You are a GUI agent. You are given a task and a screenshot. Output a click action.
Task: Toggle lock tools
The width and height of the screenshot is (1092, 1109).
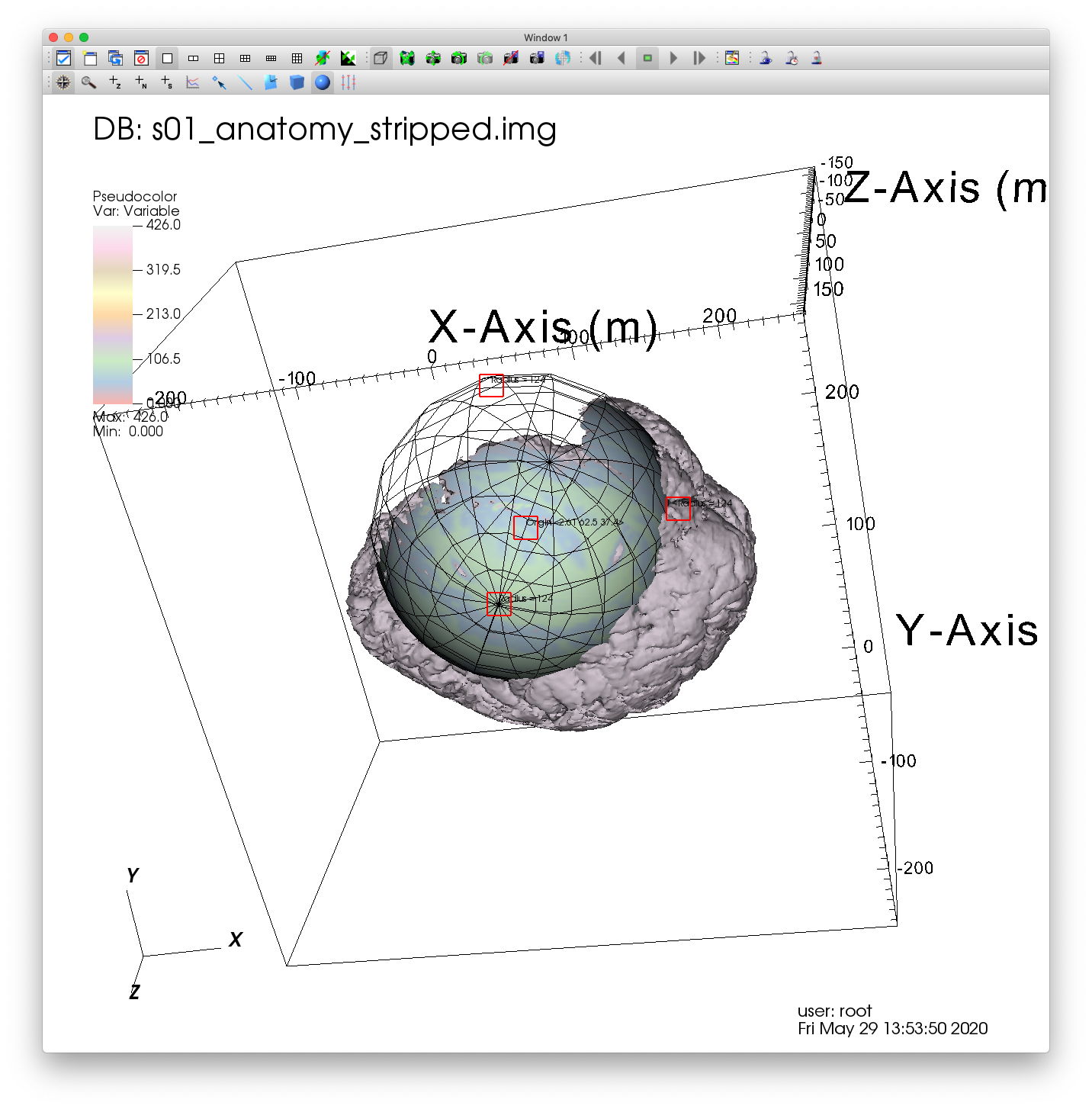[x=817, y=58]
